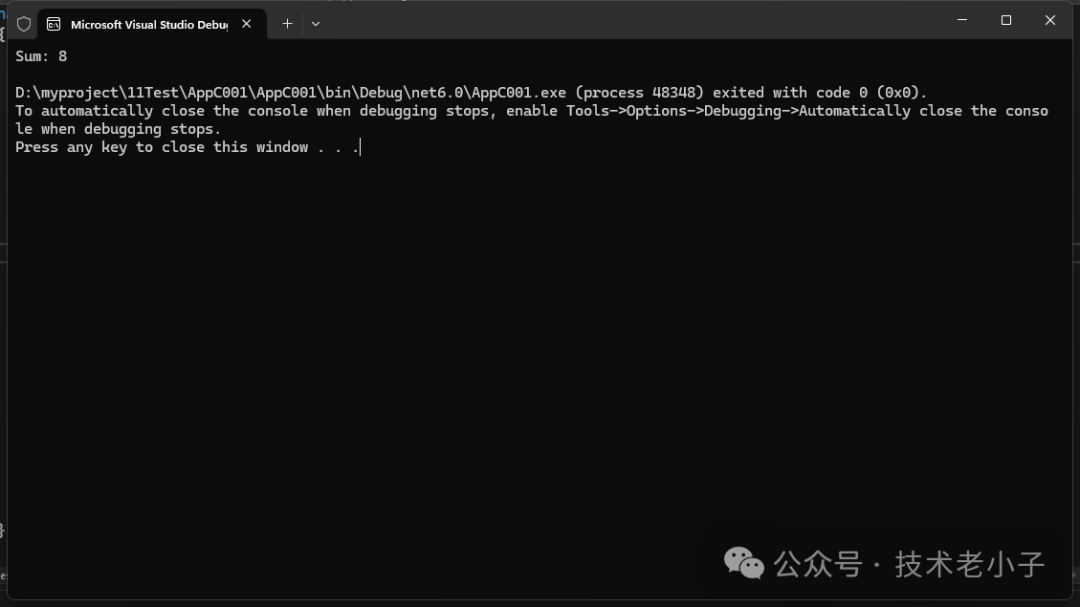The image size is (1080, 607).
Task: Click the 公众号 · 技术老小子 watermark text
Action: click(x=908, y=564)
